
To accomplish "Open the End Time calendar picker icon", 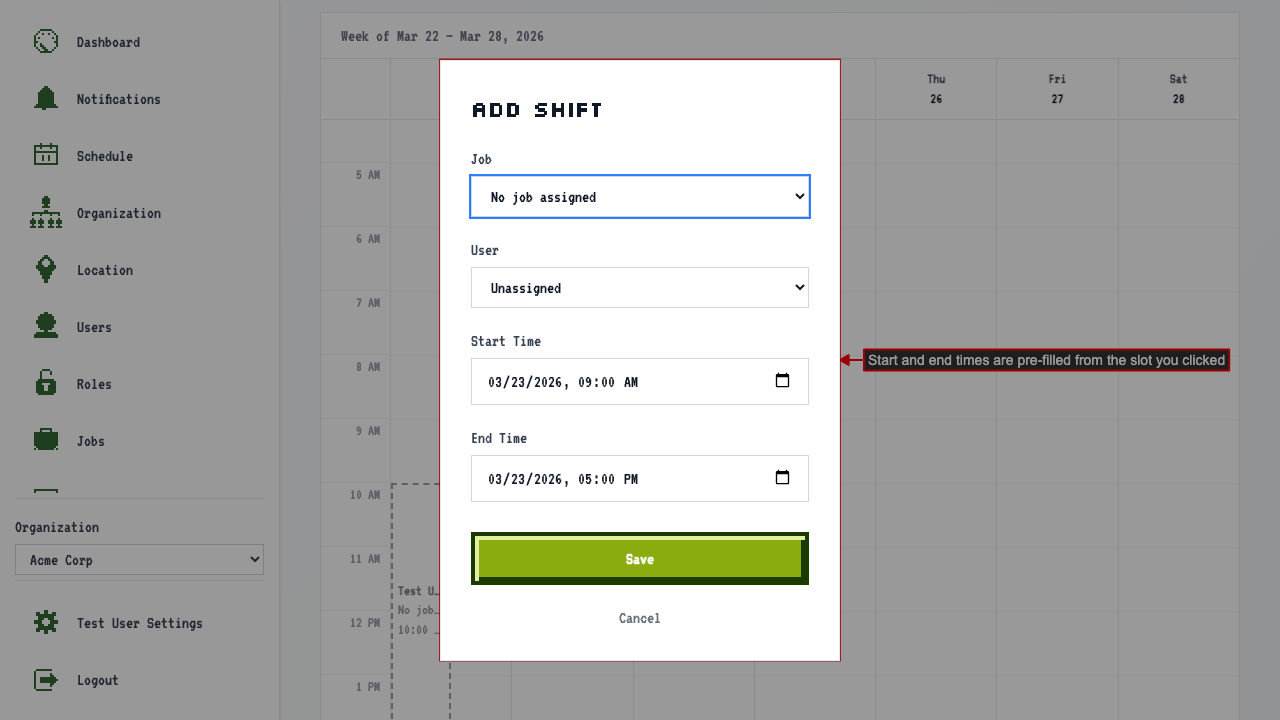I will tap(783, 478).
